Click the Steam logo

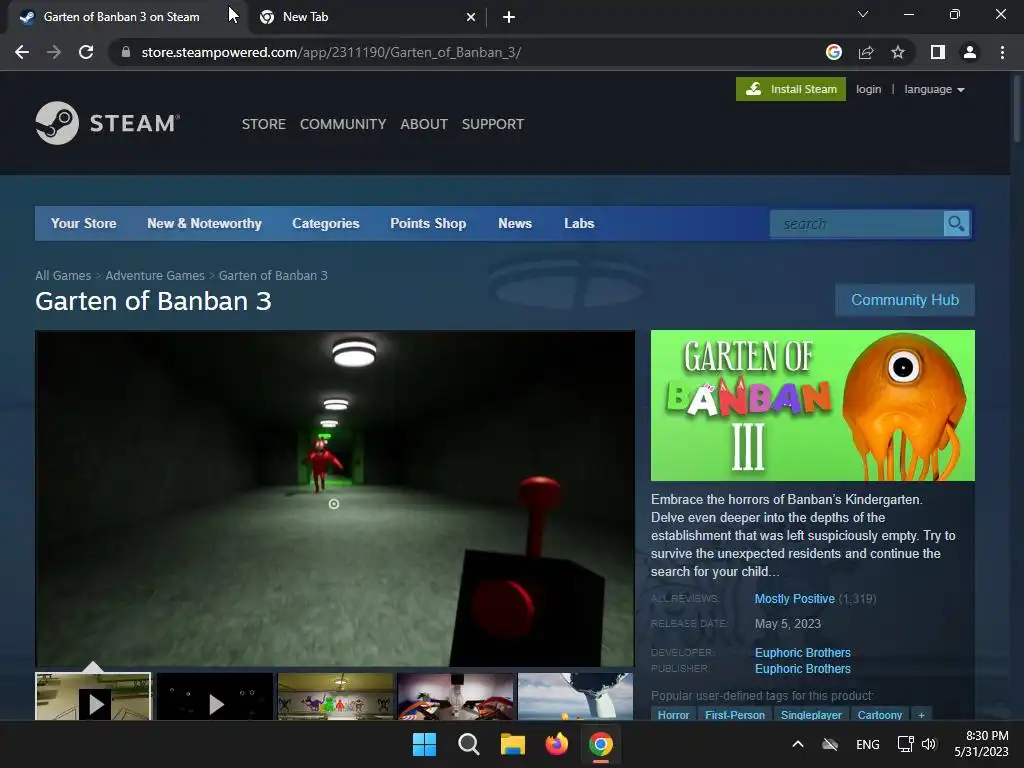(x=108, y=123)
